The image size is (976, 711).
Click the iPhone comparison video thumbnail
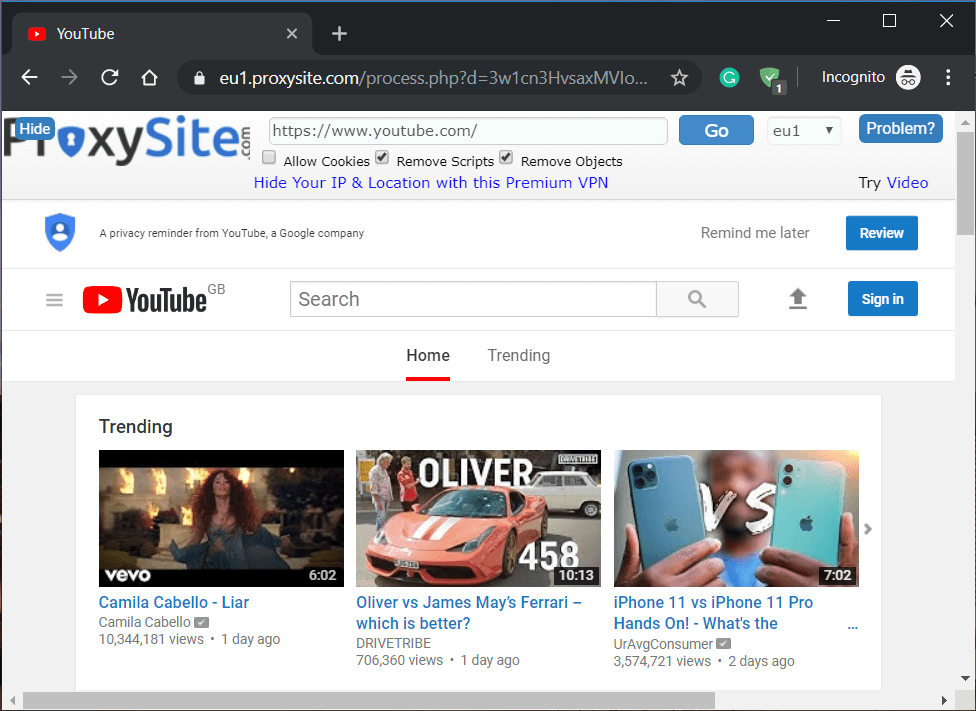(x=736, y=518)
